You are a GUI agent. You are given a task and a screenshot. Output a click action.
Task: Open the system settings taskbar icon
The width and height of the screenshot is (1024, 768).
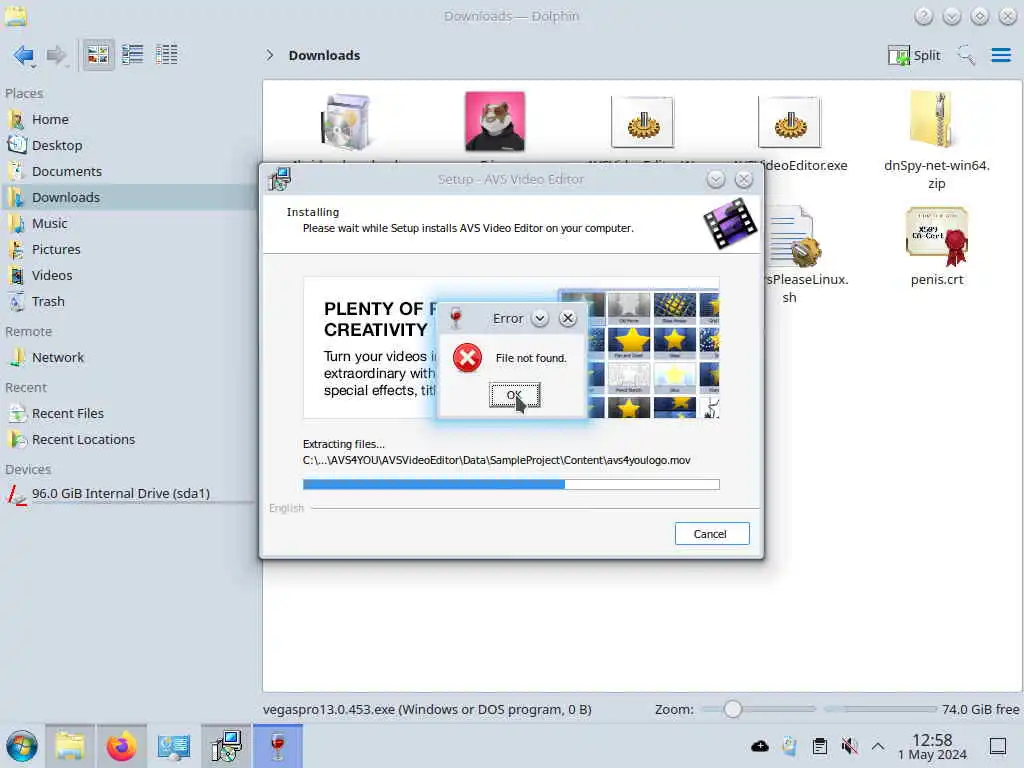pyautogui.click(x=173, y=746)
